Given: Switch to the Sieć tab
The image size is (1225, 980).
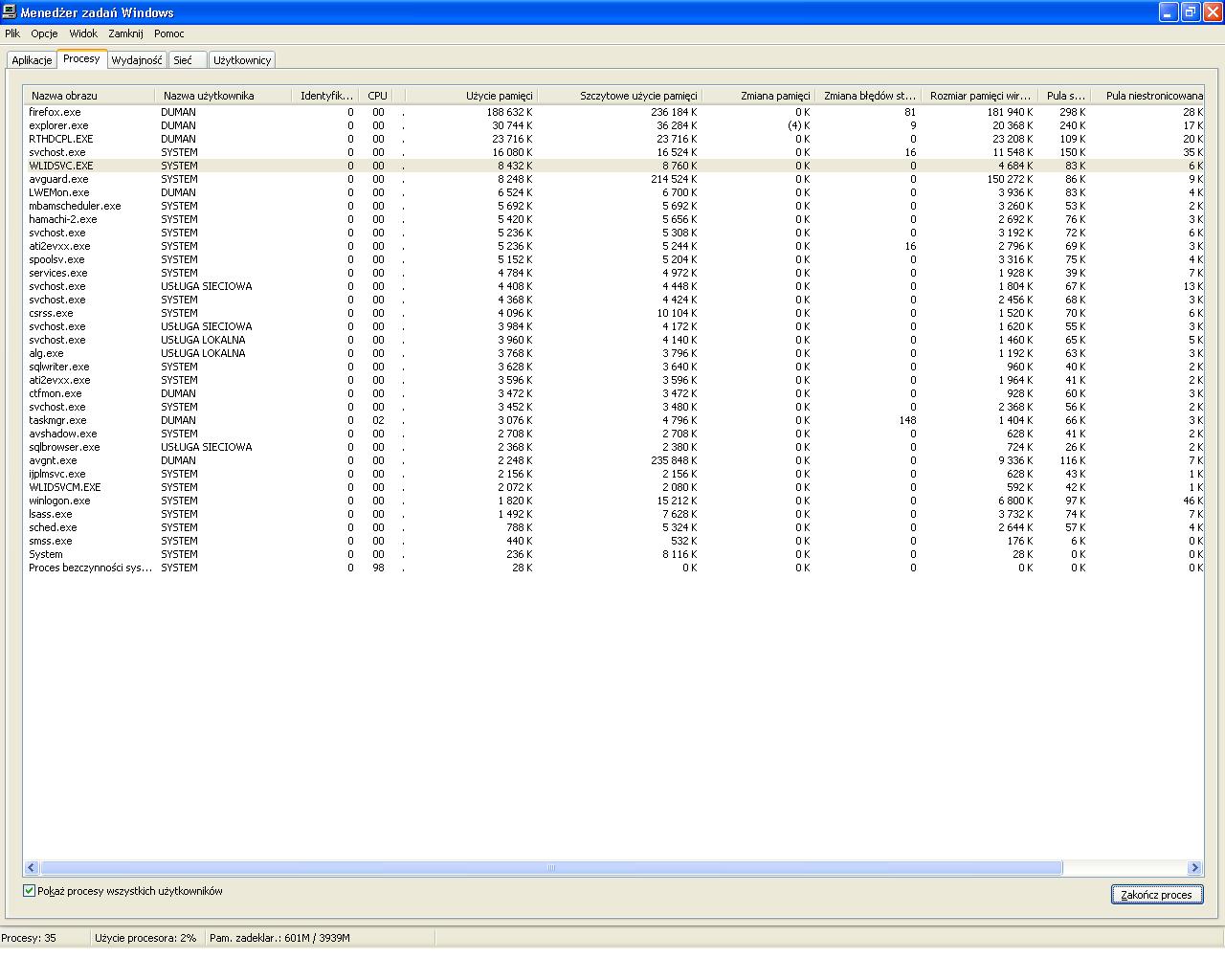Looking at the screenshot, I should click(183, 60).
